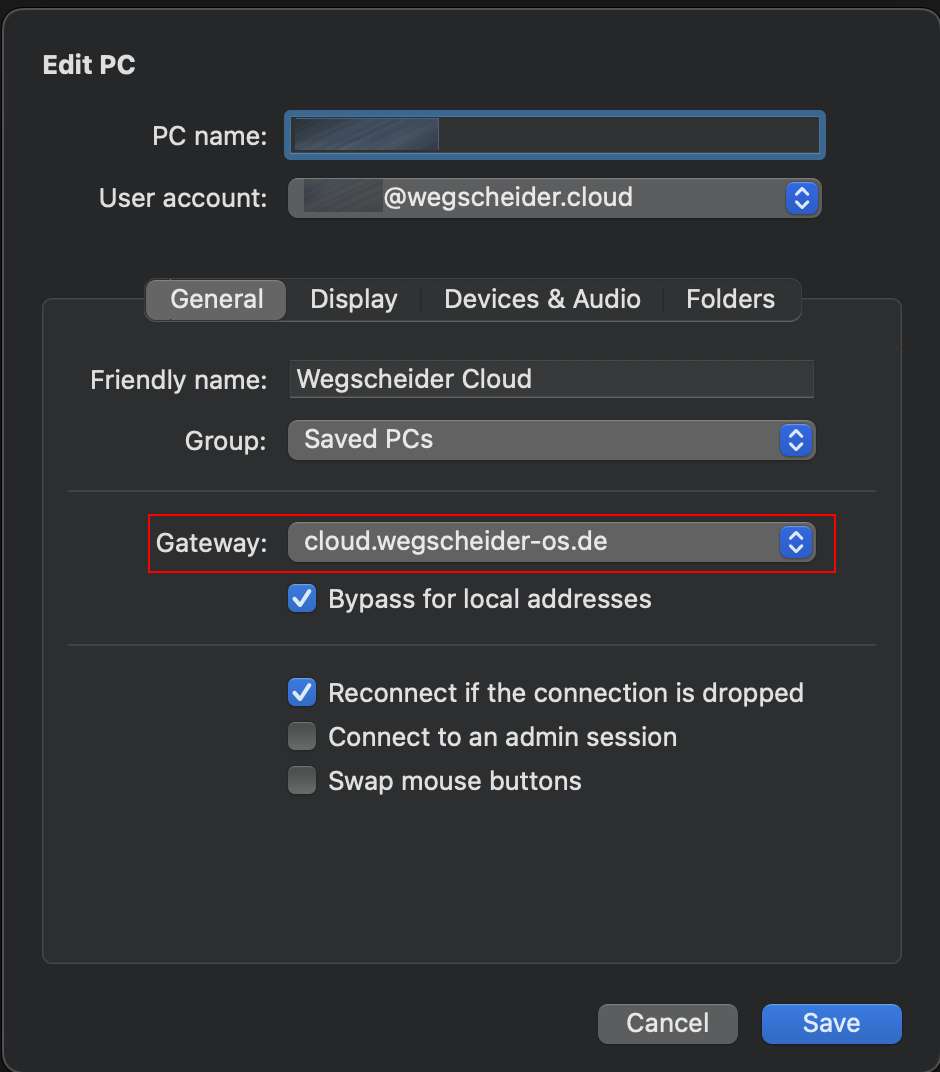Enable Swap mouse buttons
The width and height of the screenshot is (940, 1072).
tap(301, 780)
